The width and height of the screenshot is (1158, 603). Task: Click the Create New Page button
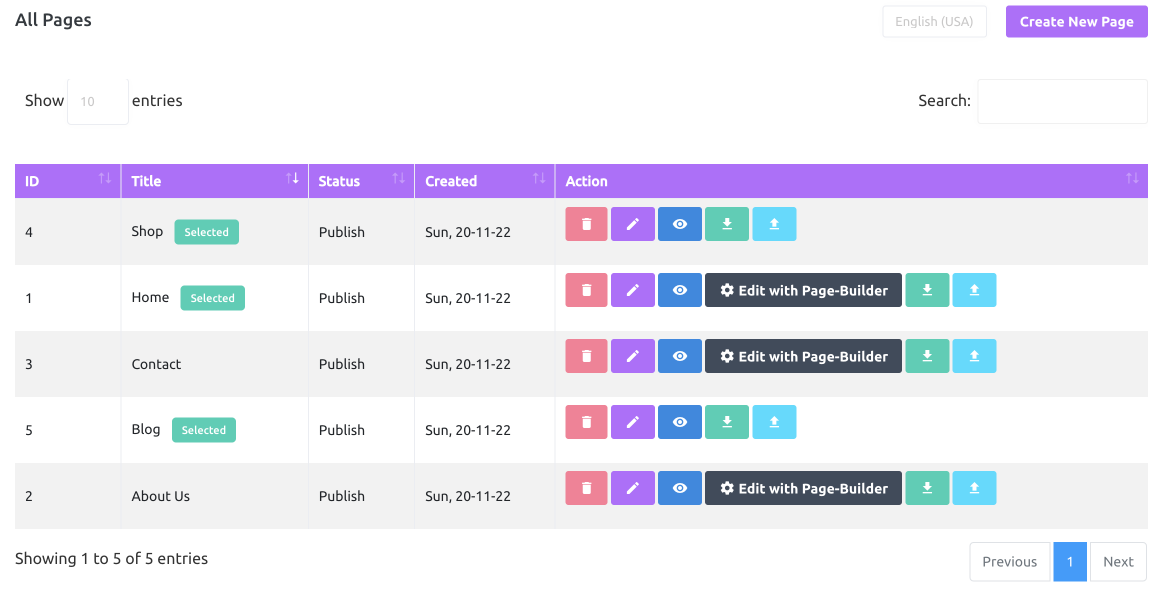click(x=1076, y=21)
